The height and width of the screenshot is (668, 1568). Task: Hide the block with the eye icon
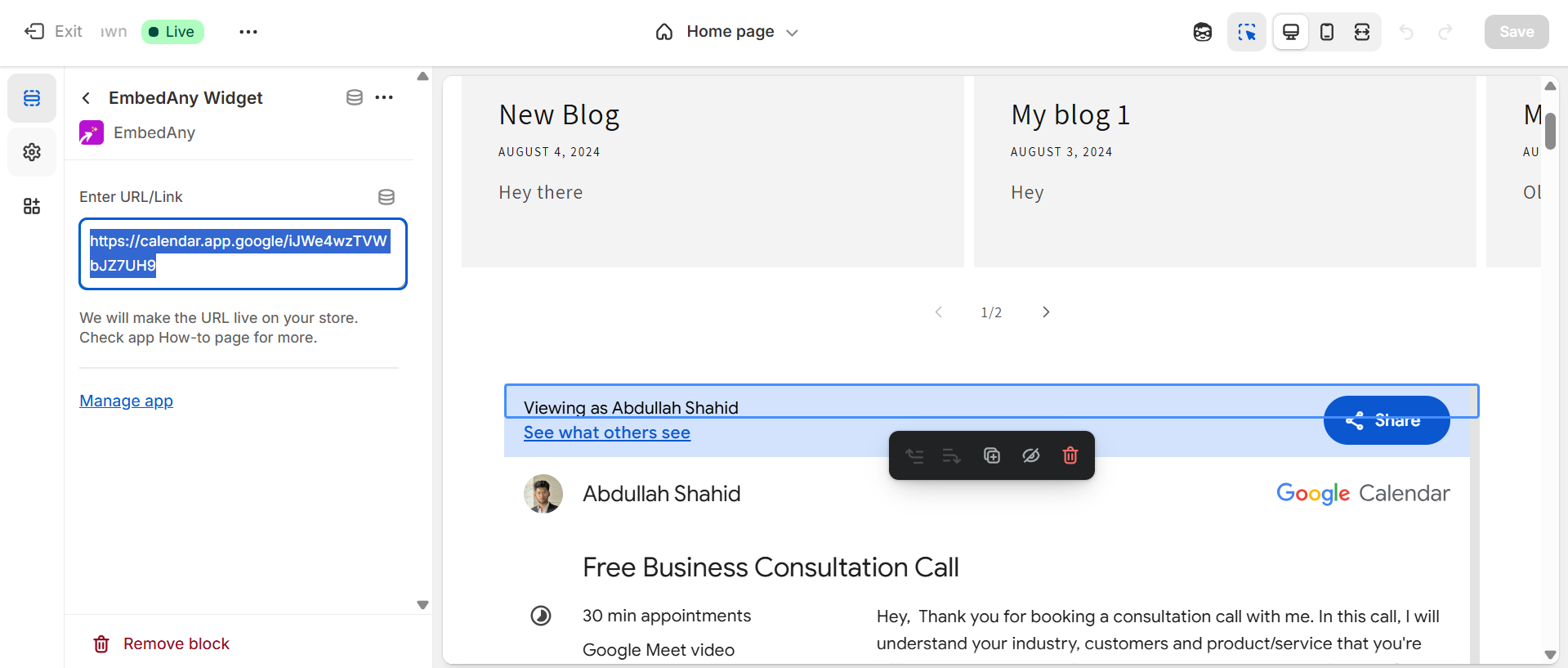pyautogui.click(x=1031, y=455)
